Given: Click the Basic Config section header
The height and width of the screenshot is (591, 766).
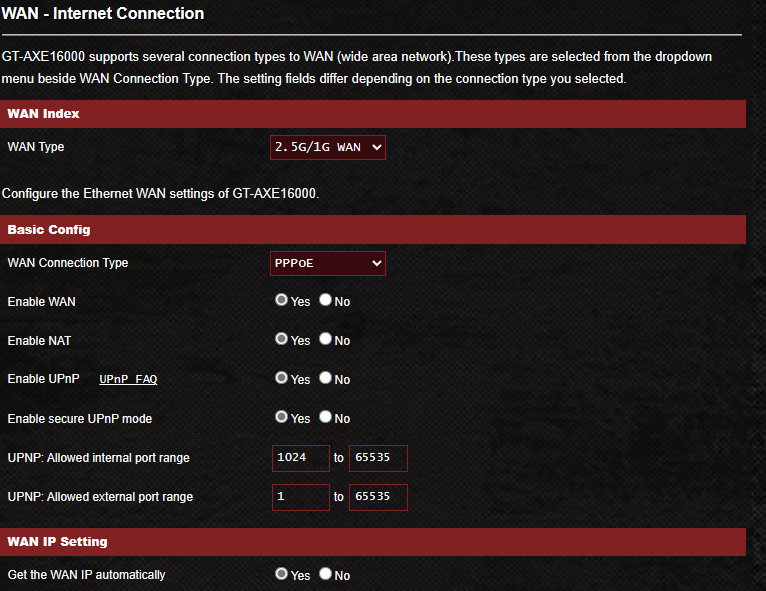Looking at the screenshot, I should (373, 230).
